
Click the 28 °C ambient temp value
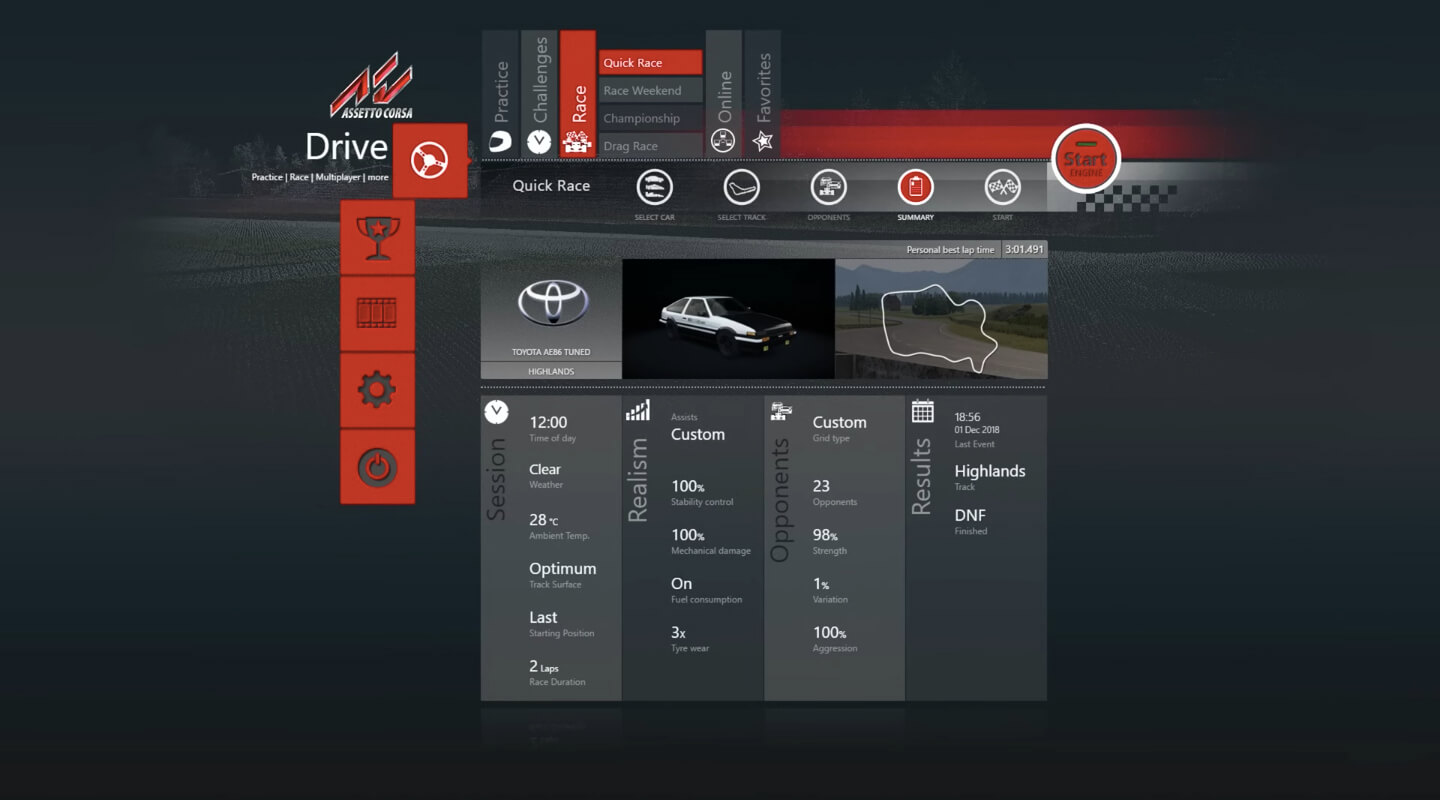pos(544,520)
